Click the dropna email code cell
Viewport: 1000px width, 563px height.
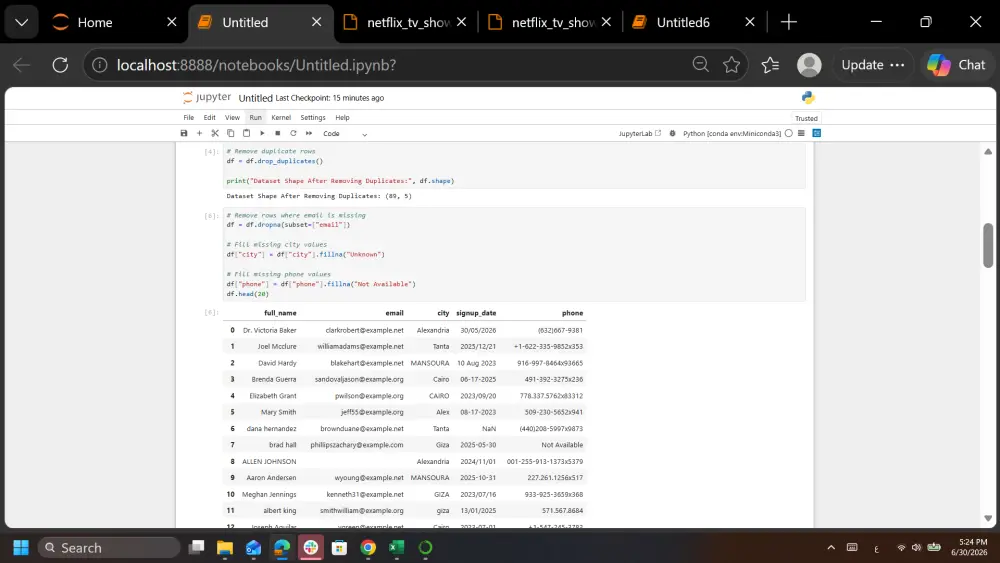[x=514, y=254]
